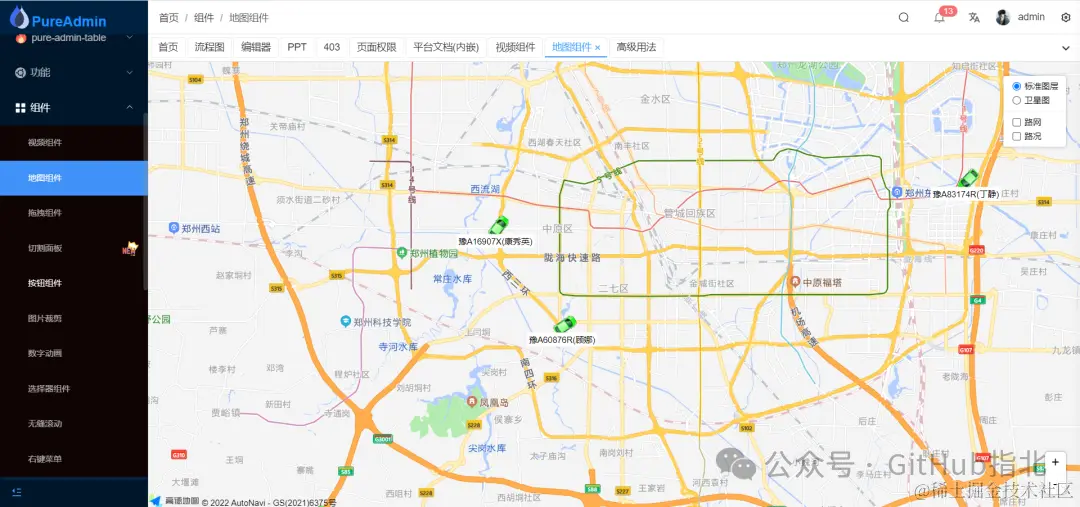Click the sidebar vertical scrollbar
1080x507 pixels.
click(145, 200)
